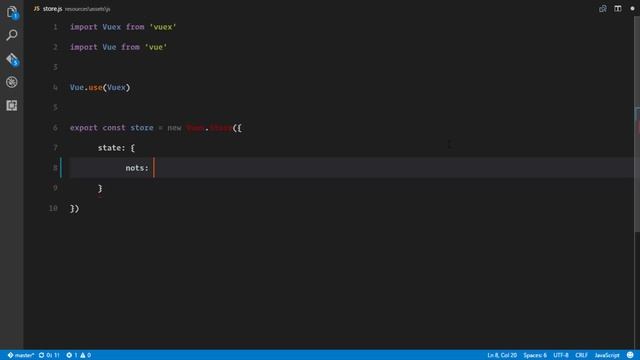This screenshot has width=640, height=360.
Task: Click the master branch in status bar
Action: [21, 355]
